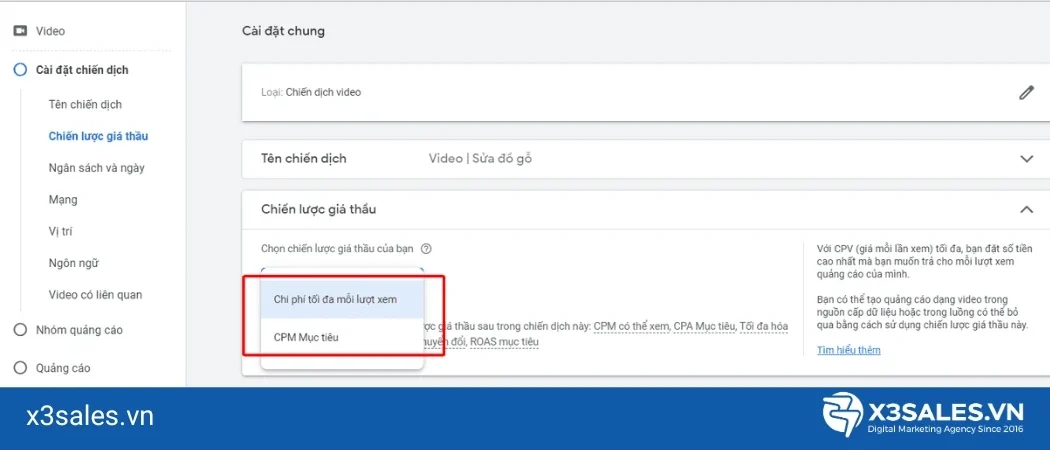
Task: Click the Video label in sidebar
Action: click(x=50, y=31)
